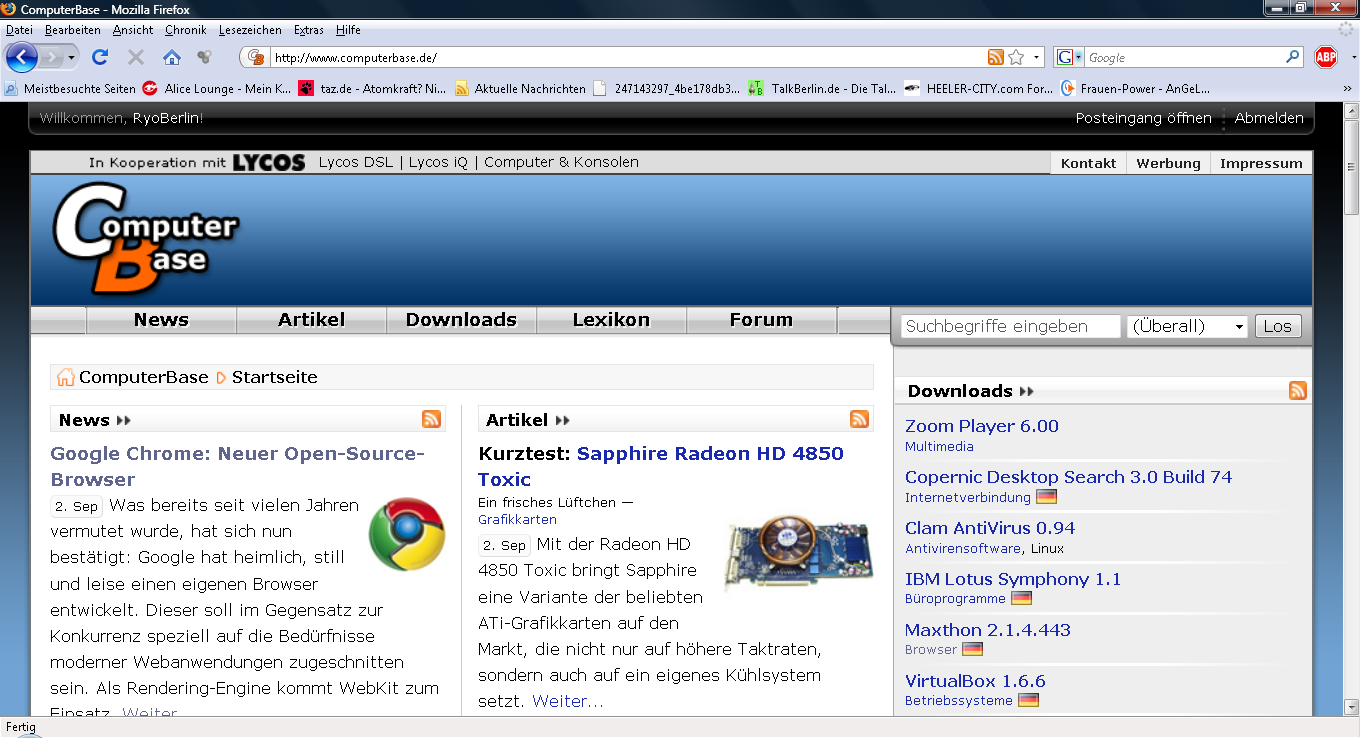The image size is (1360, 738).
Task: Open the Werbung page tab
Action: 1168,163
